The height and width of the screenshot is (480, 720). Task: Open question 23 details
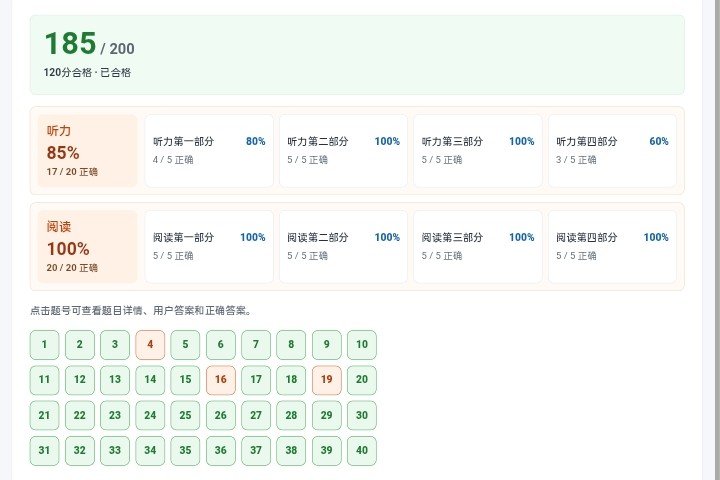tap(115, 415)
